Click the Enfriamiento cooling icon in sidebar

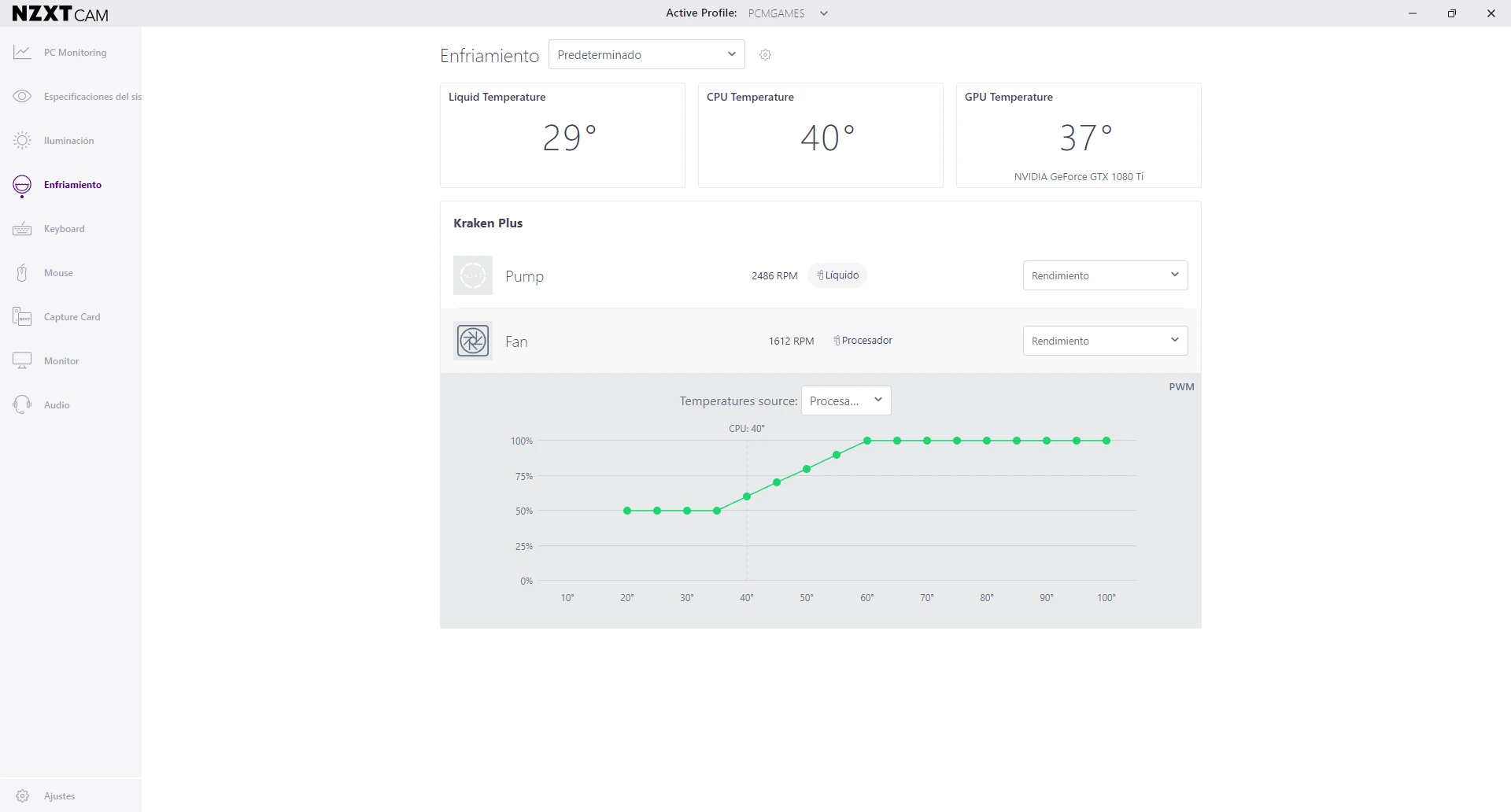pos(22,186)
